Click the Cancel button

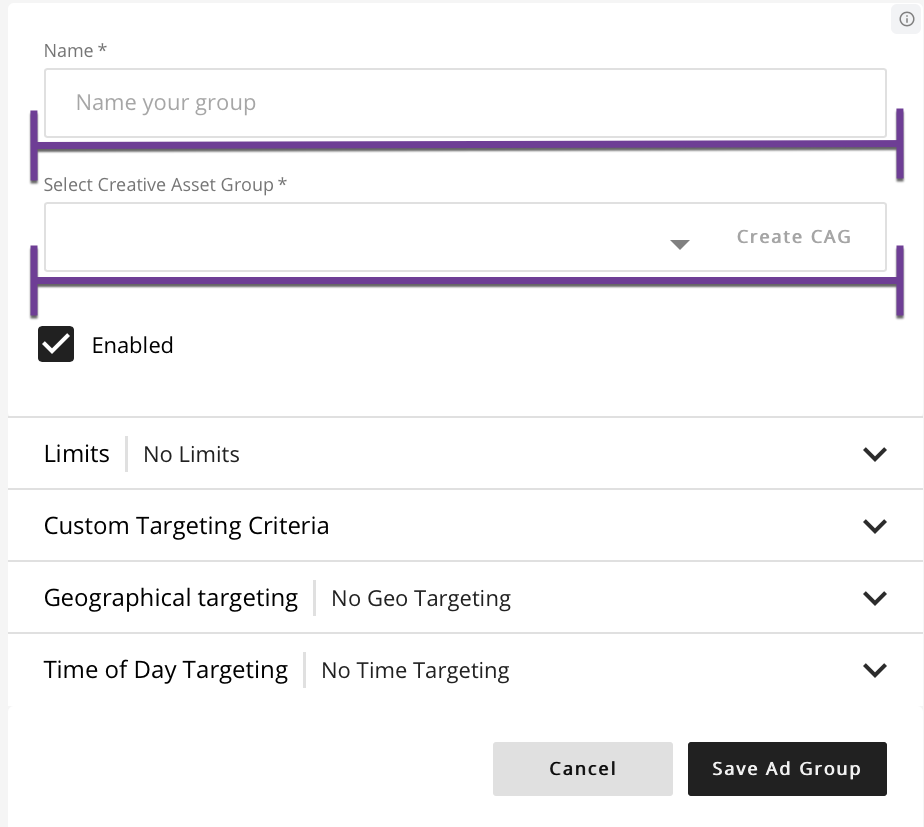click(583, 769)
